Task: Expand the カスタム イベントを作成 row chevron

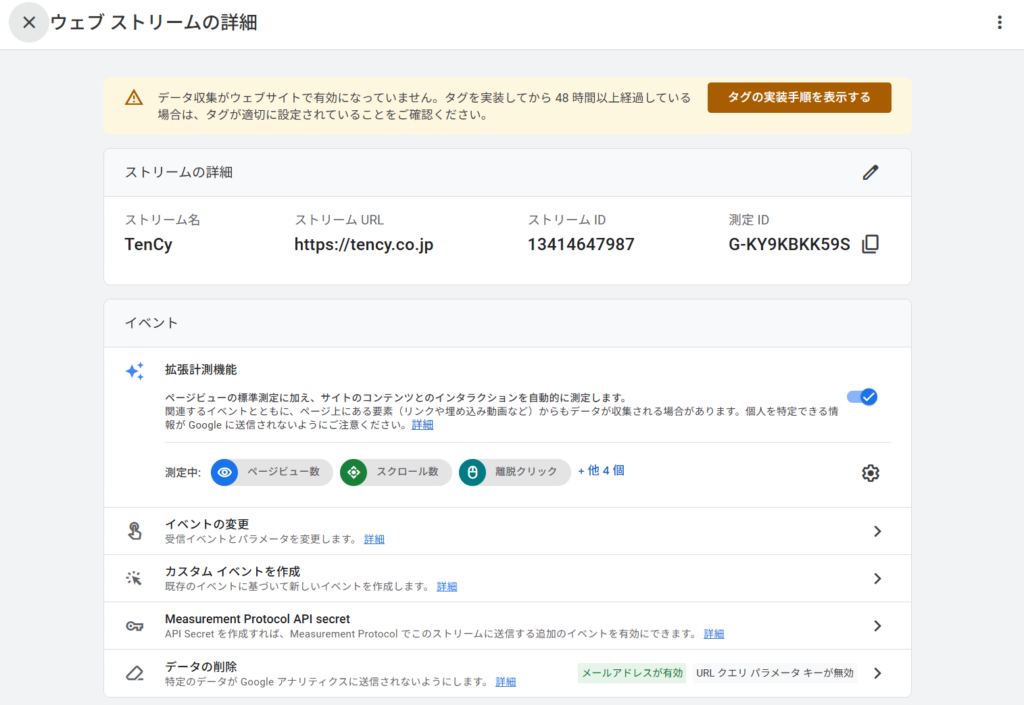Action: [x=877, y=578]
